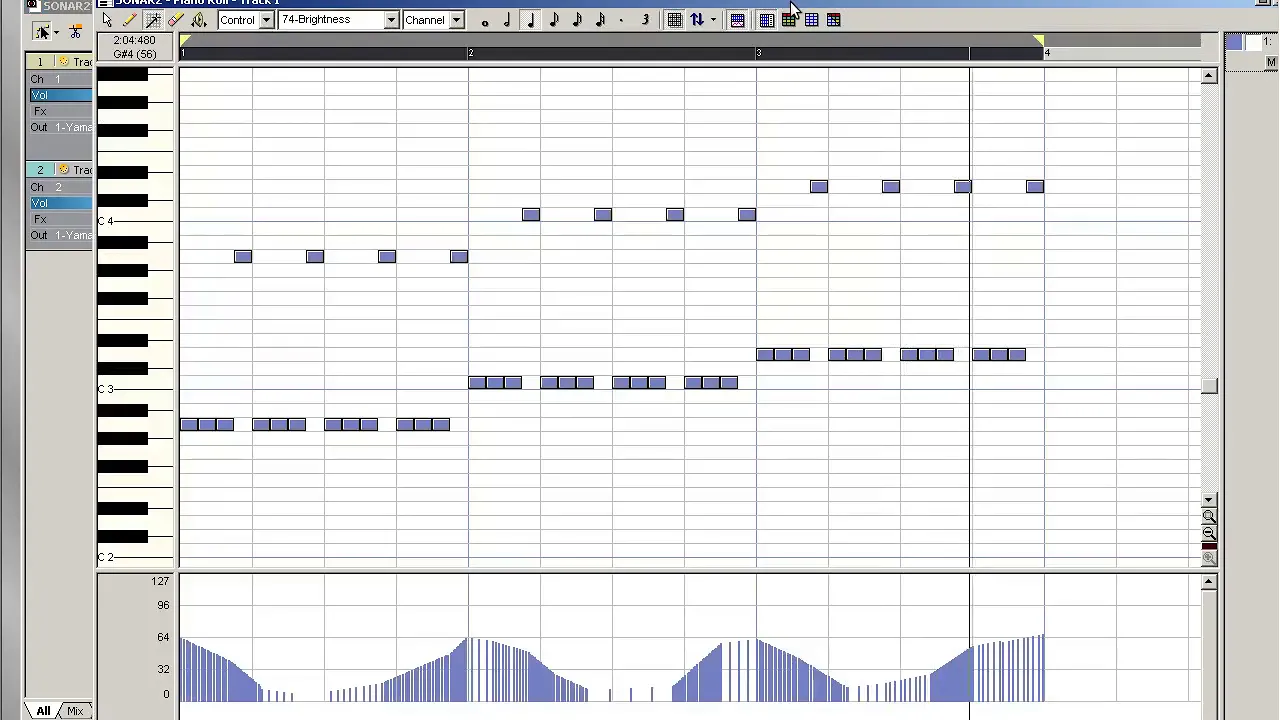Click vertical zoom slider between magnifier icons

(1209, 545)
